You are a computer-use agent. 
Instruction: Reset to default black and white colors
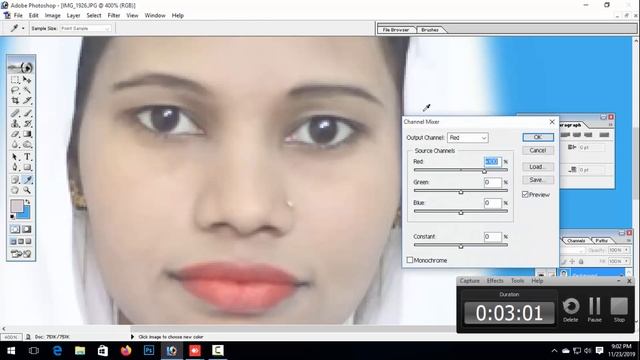[13, 216]
